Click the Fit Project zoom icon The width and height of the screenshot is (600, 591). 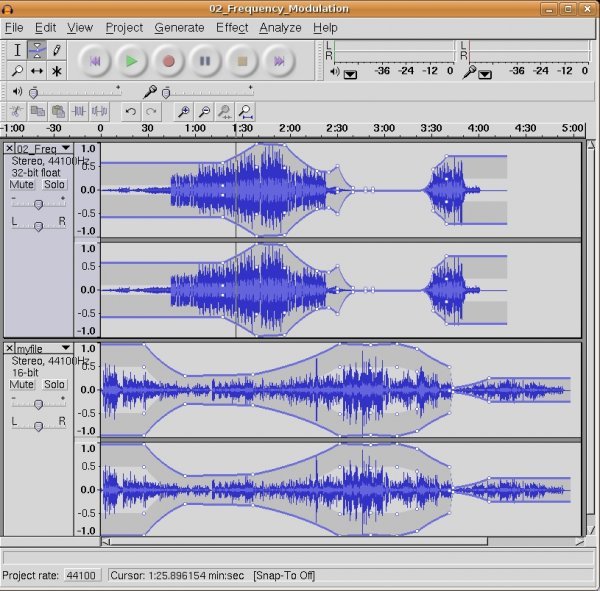[x=246, y=112]
